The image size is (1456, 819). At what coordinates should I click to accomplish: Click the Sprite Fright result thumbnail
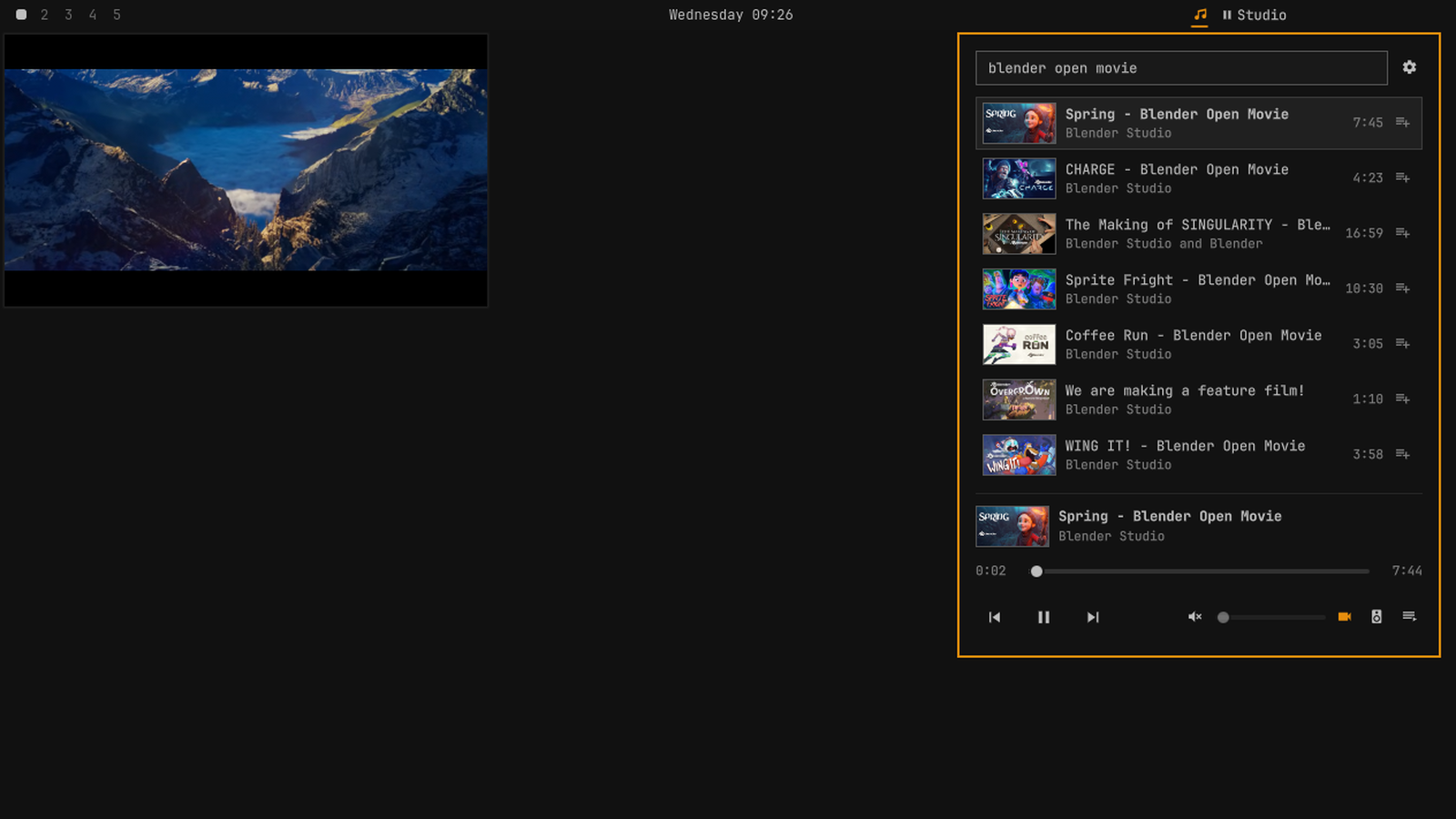tap(1019, 288)
